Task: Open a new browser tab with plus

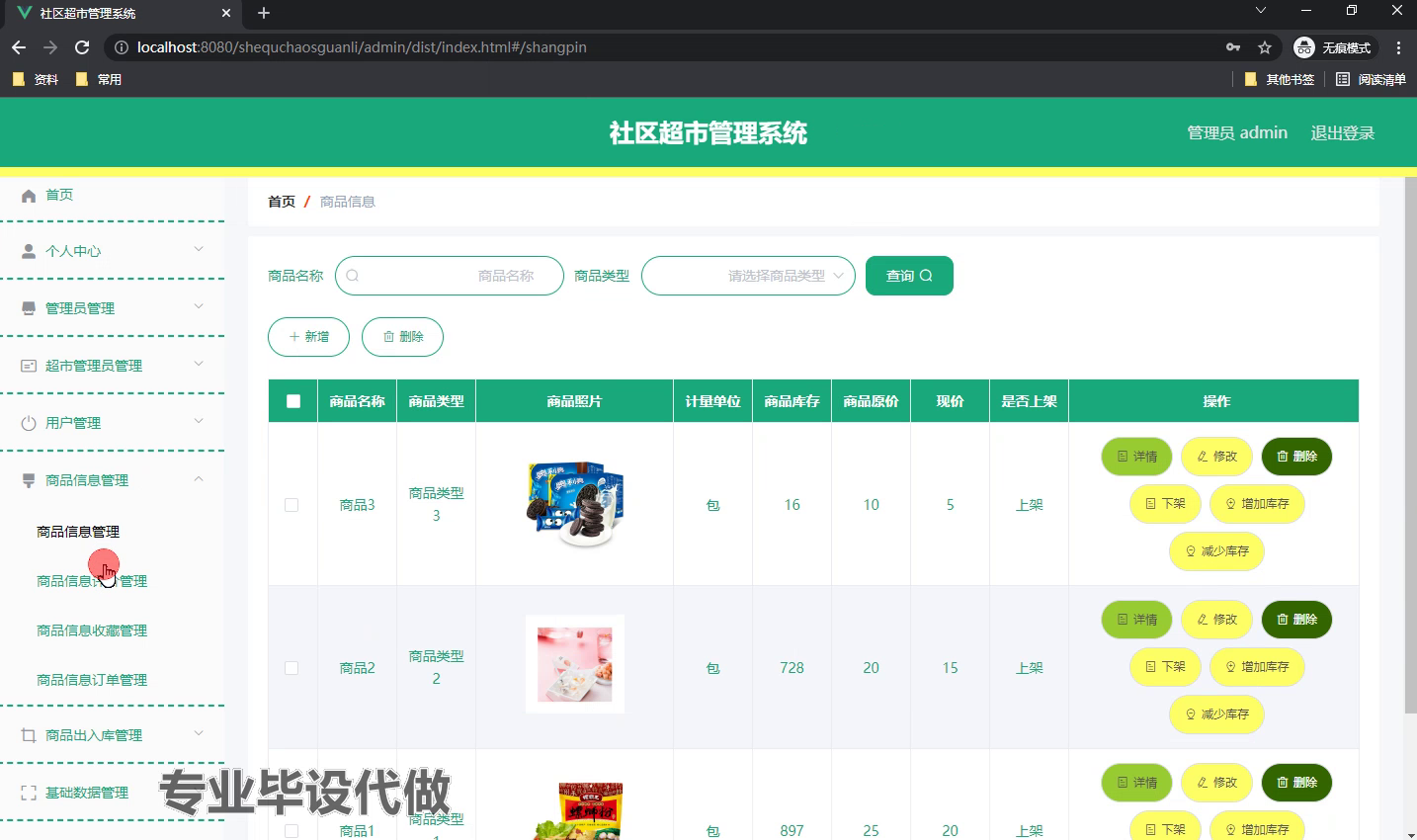Action: [x=264, y=13]
